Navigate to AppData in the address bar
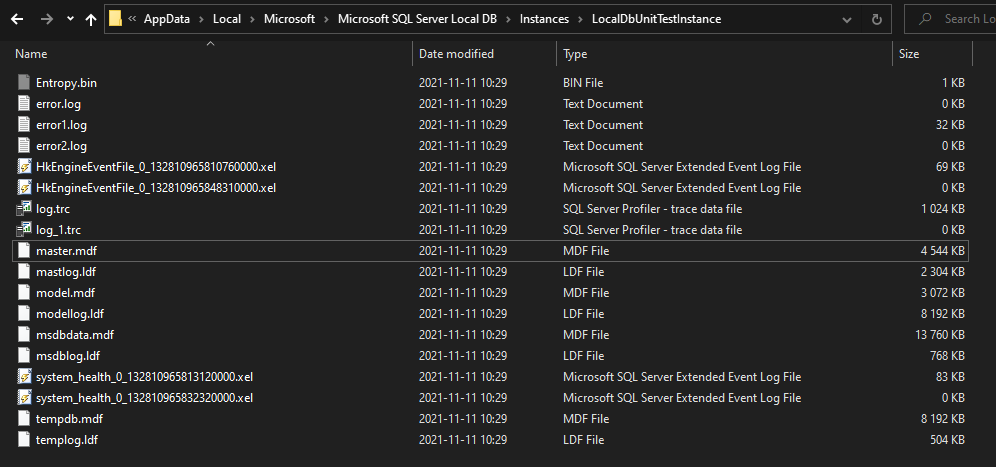This screenshot has height=467, width=996. pyautogui.click(x=166, y=19)
